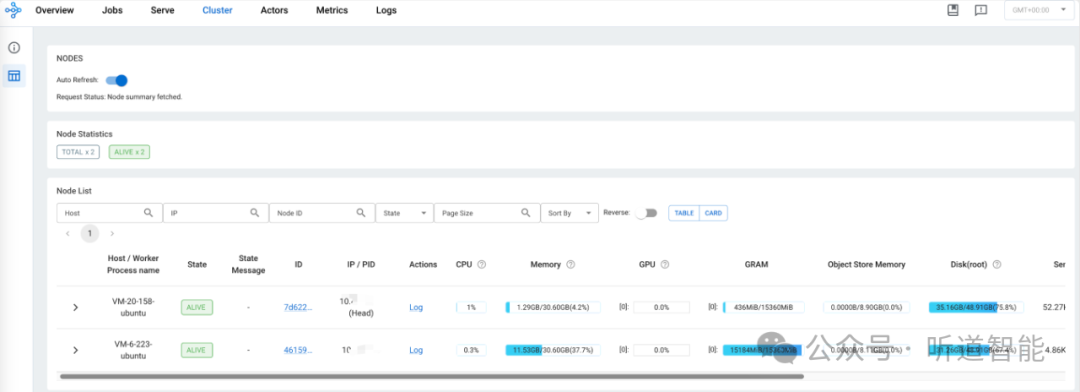Click Disk(root) column help icon
Image resolution: width=1080 pixels, height=392 pixels.
pyautogui.click(x=997, y=265)
